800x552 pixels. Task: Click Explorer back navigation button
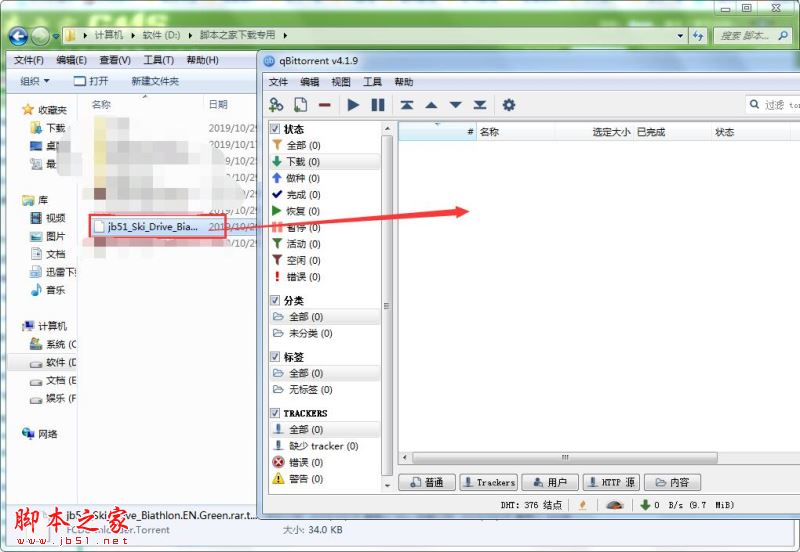18,36
